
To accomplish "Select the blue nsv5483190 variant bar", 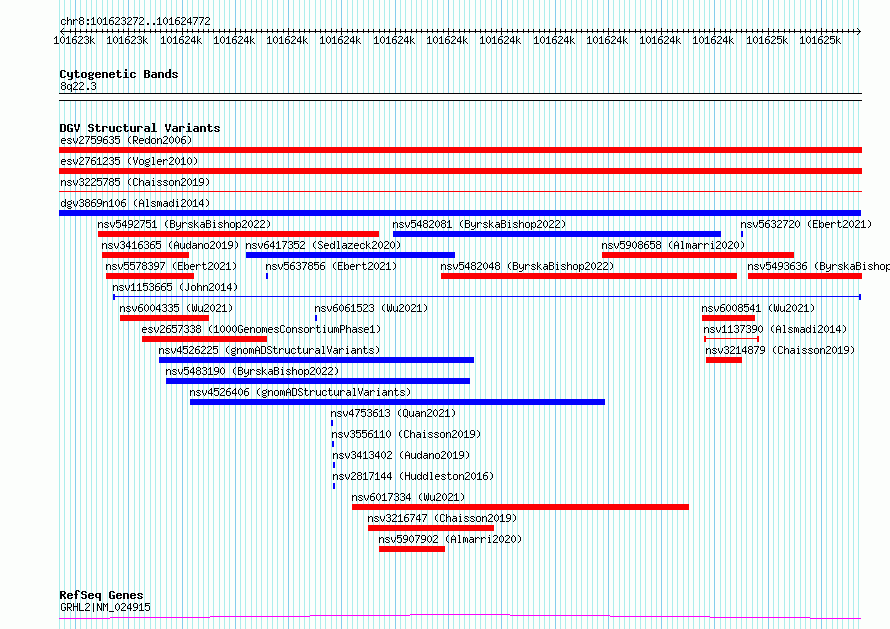I will (x=318, y=381).
